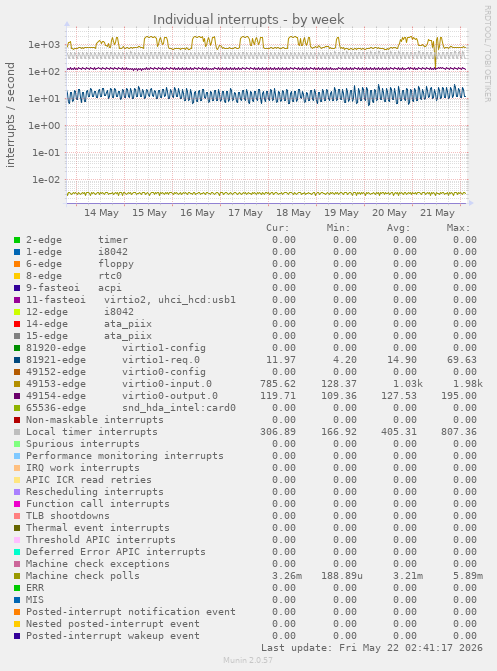
Task: Click the Rescheduling interrupts legend entry
Action: click(95, 492)
